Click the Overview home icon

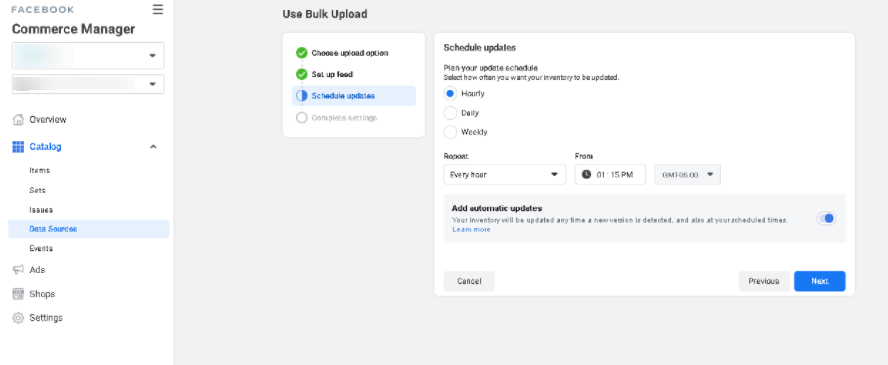pos(18,119)
